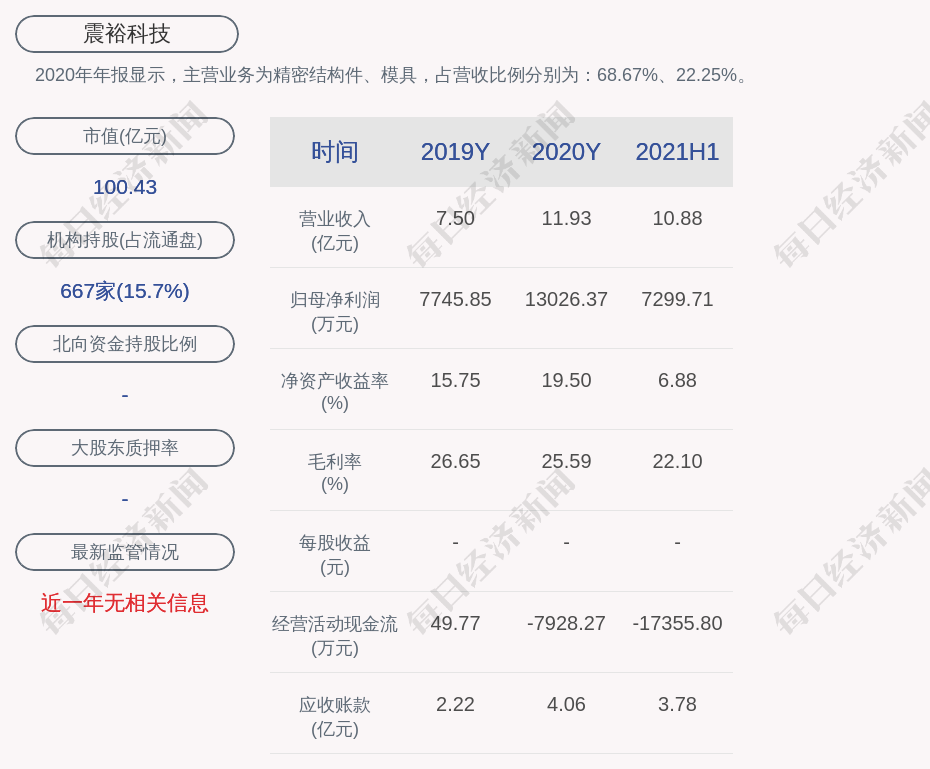Click the 时间 column header
Viewport: 930px width, 769px height.
335,152
